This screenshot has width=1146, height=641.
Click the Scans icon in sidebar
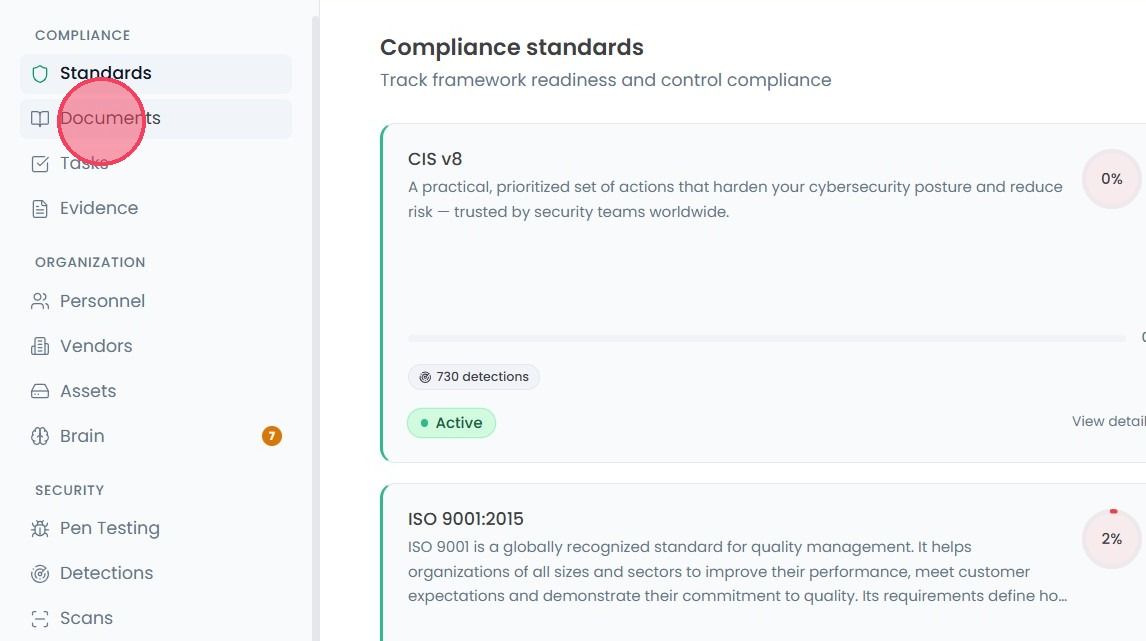coord(40,619)
